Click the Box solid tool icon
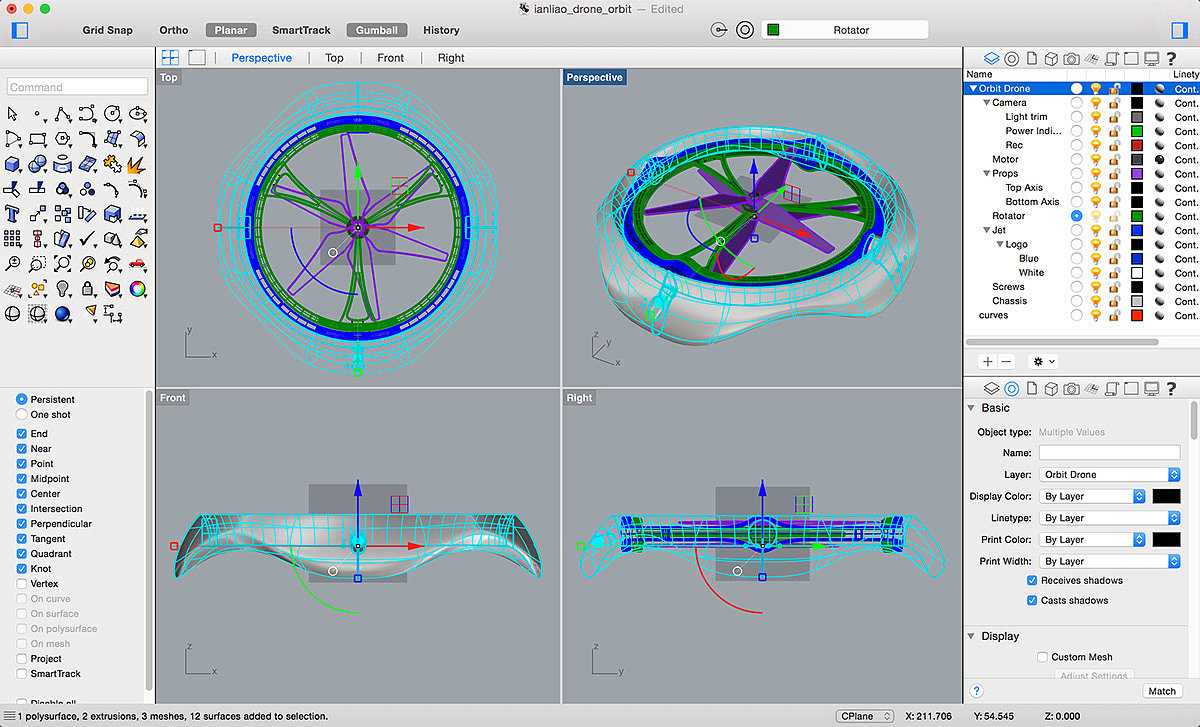The height and width of the screenshot is (727, 1200). (13, 163)
